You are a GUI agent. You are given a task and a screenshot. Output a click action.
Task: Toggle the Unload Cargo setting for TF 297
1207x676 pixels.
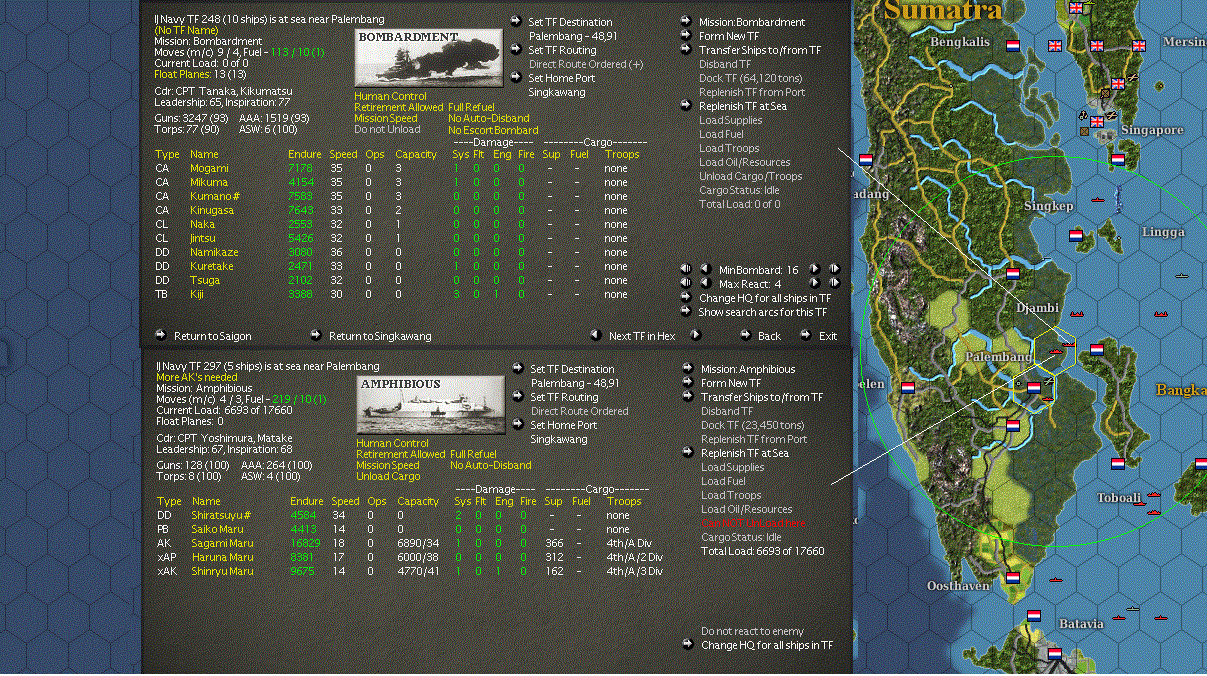(388, 476)
